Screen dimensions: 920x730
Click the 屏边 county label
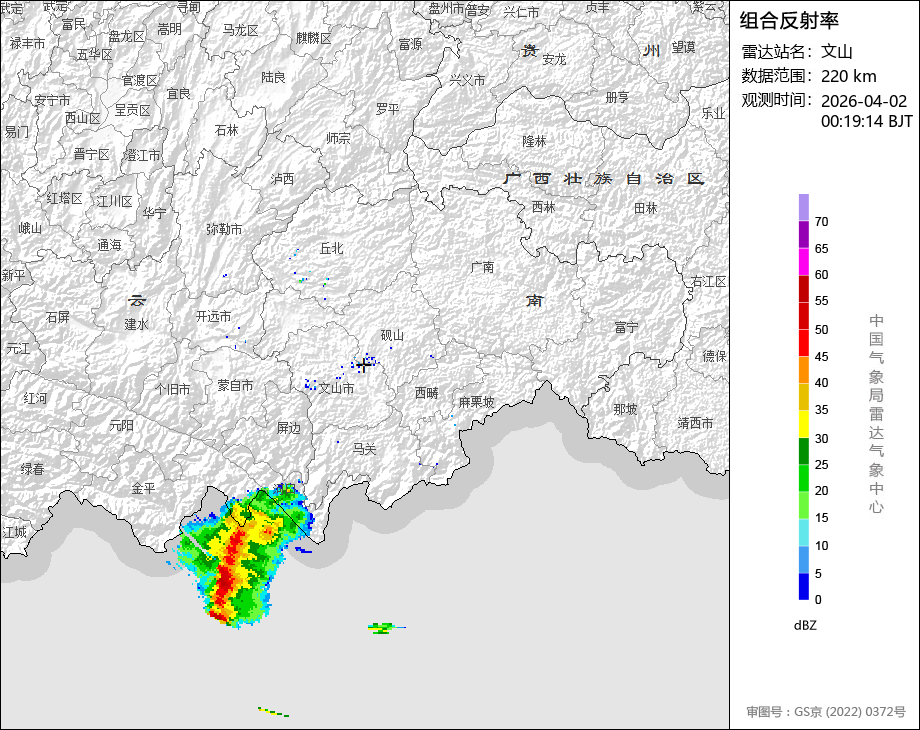point(288,428)
